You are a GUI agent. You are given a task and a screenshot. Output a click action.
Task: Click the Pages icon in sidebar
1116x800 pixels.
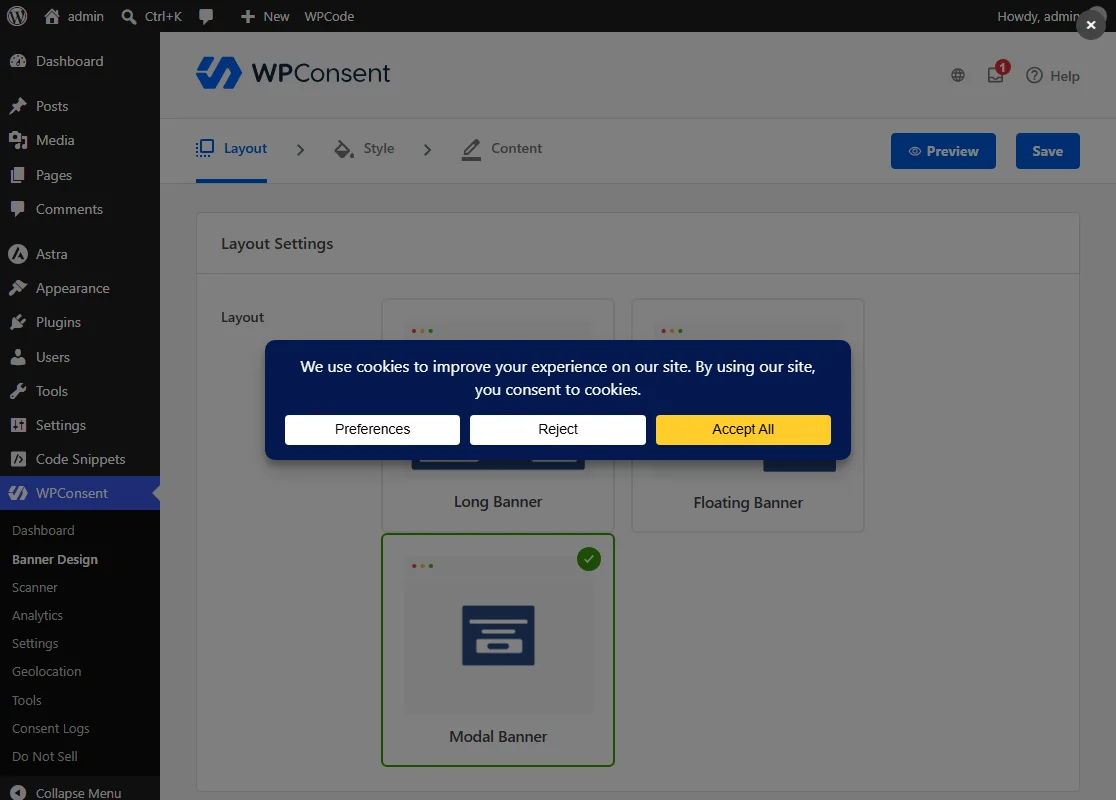[x=19, y=175]
